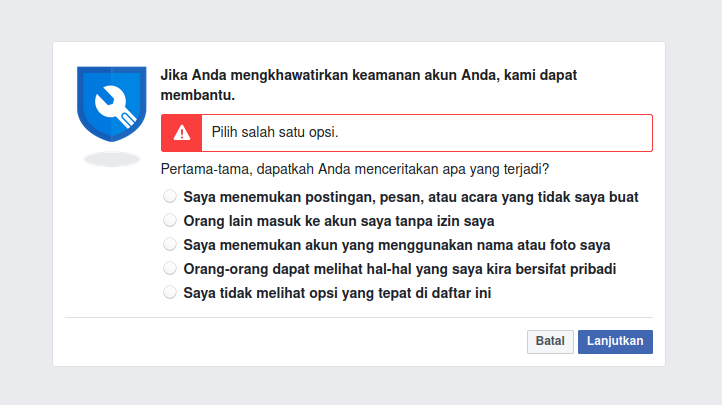Click the horizontal divider line above the buttons

point(359,317)
